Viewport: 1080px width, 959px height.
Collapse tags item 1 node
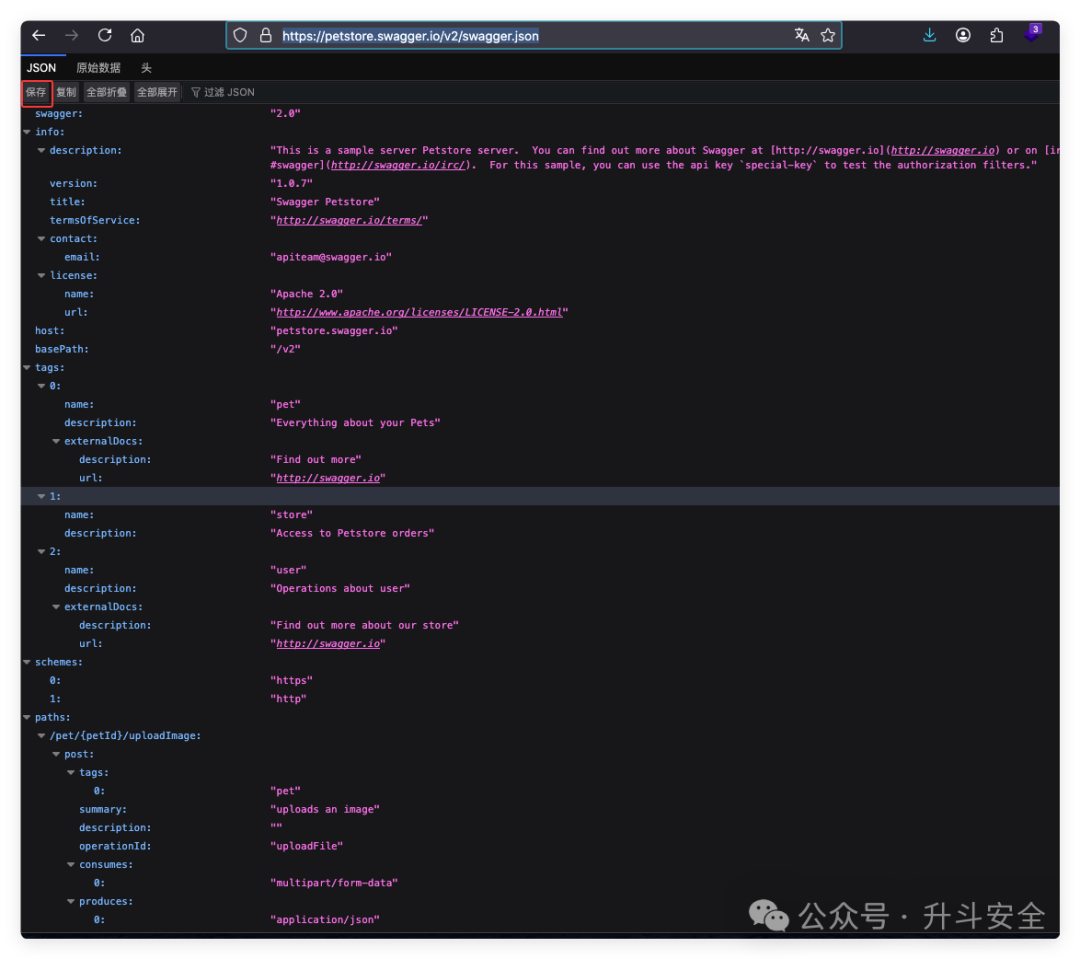pos(41,496)
